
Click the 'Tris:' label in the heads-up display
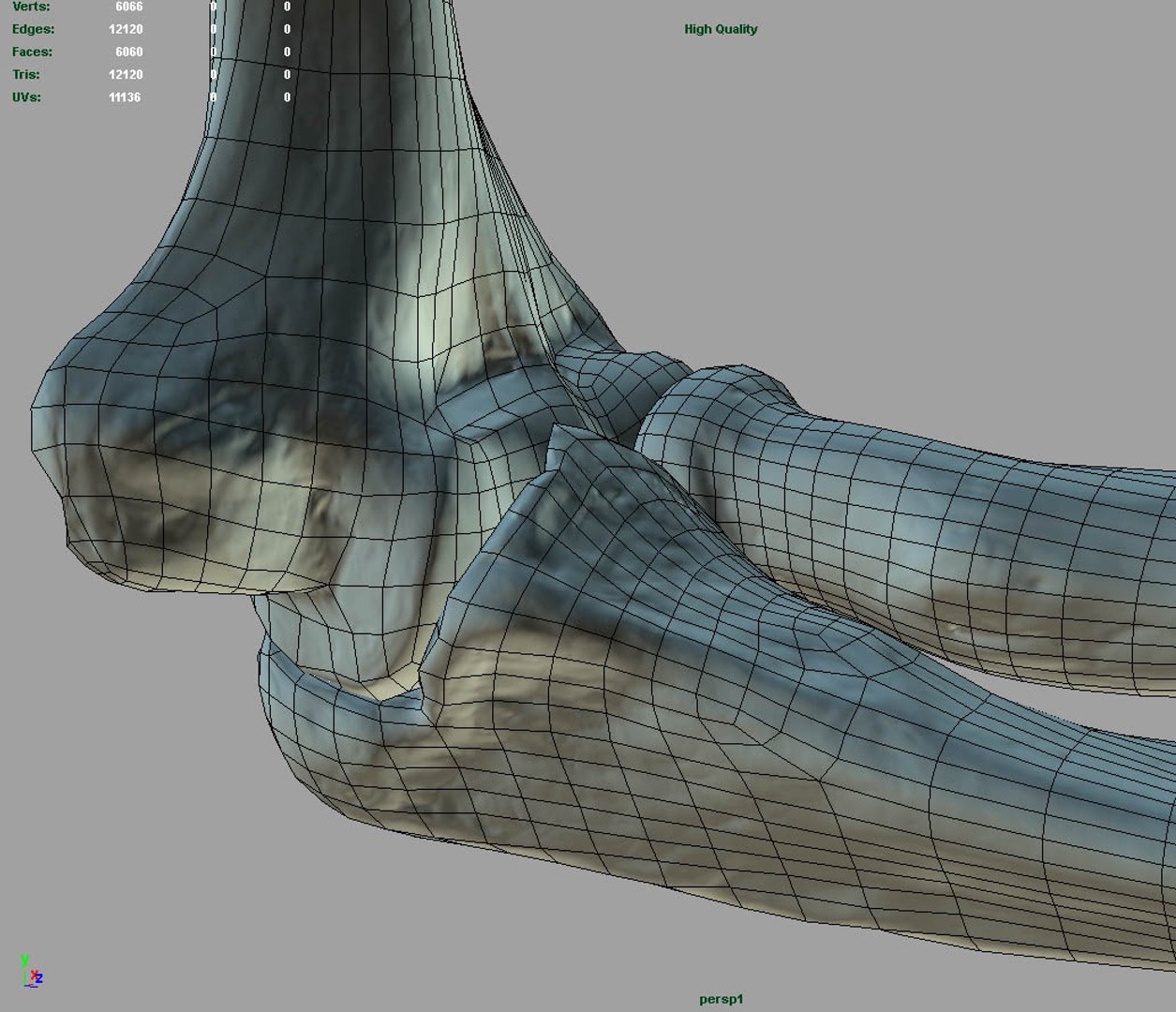(26, 74)
